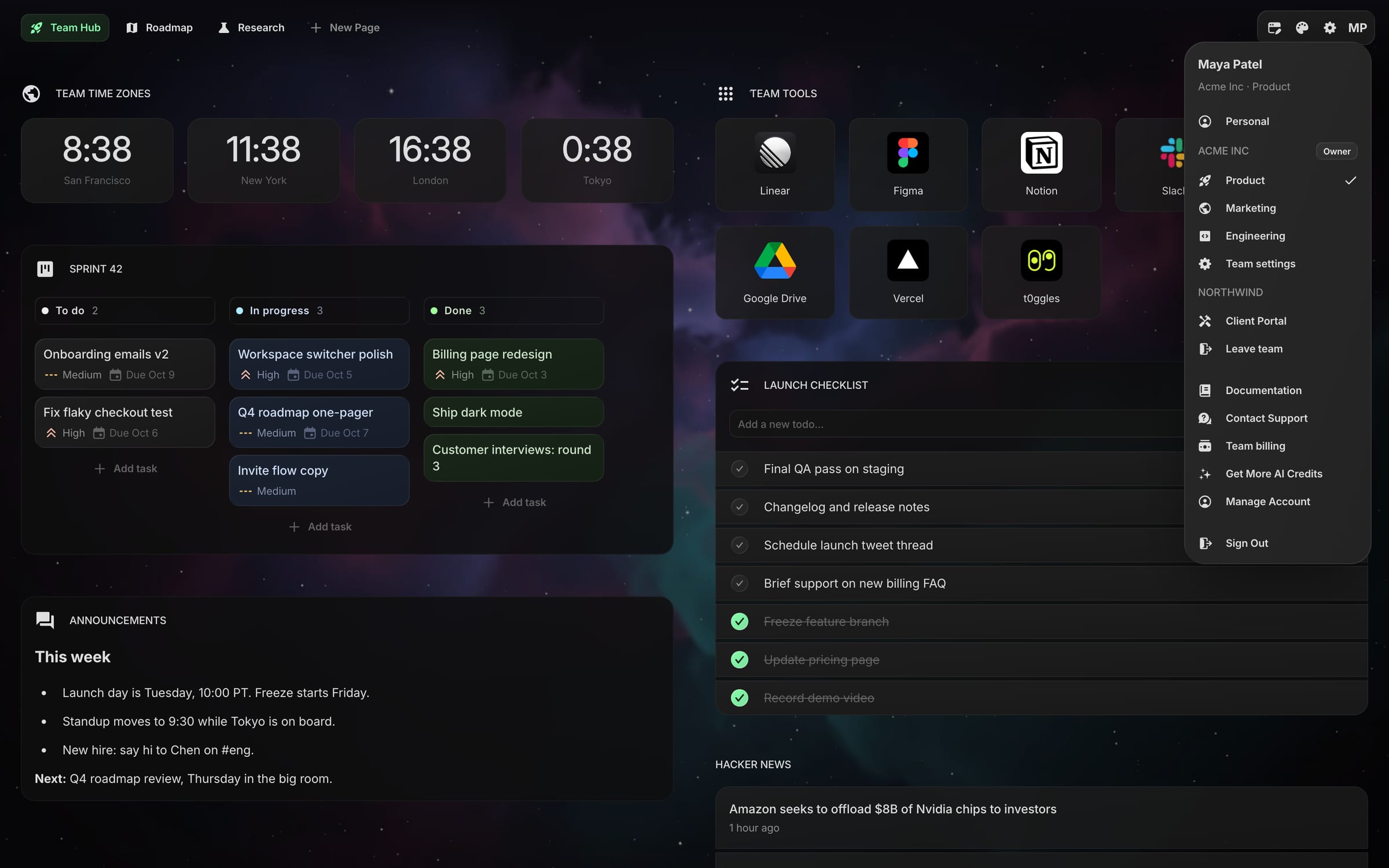Open the Billing page redesign card
The height and width of the screenshot is (868, 1389).
pyautogui.click(x=514, y=364)
